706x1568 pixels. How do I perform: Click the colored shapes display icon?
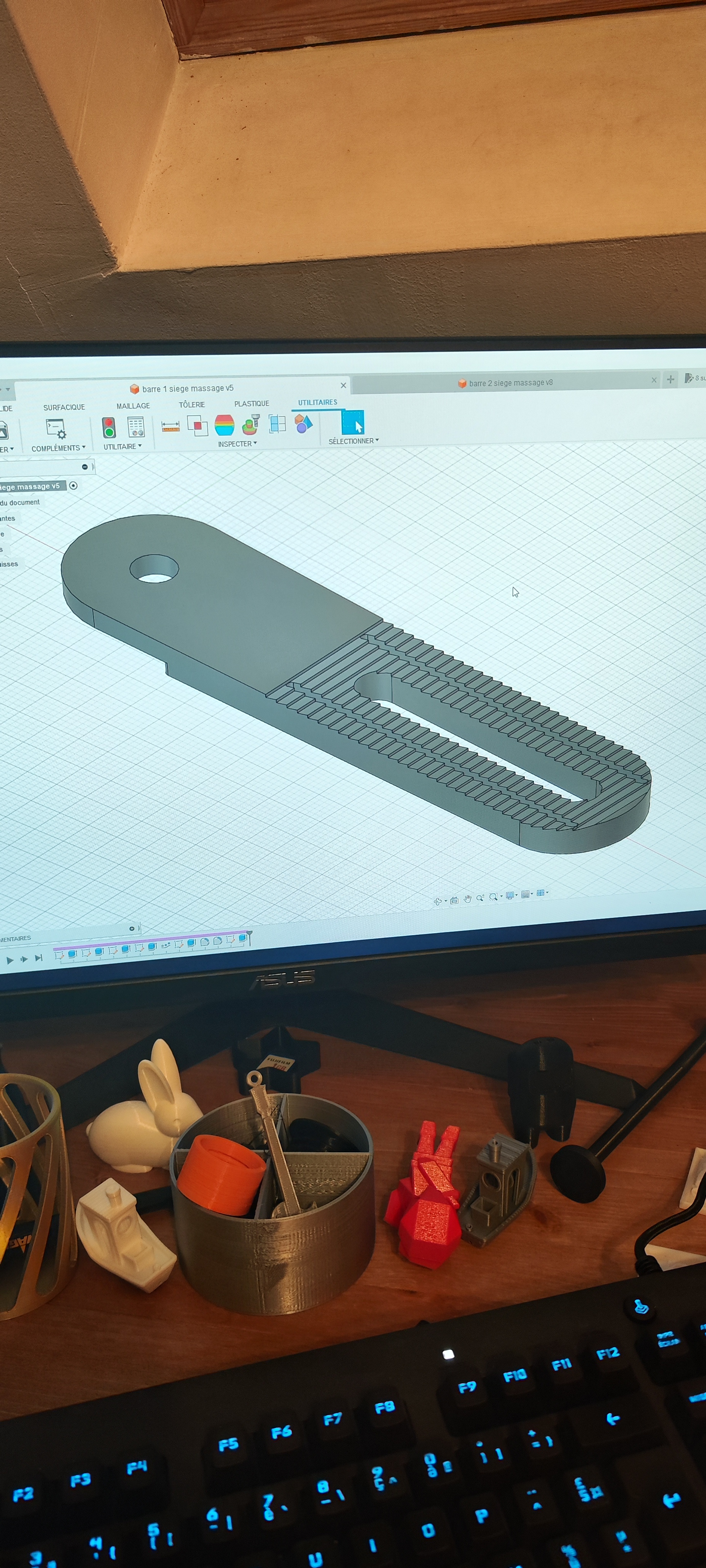303,423
